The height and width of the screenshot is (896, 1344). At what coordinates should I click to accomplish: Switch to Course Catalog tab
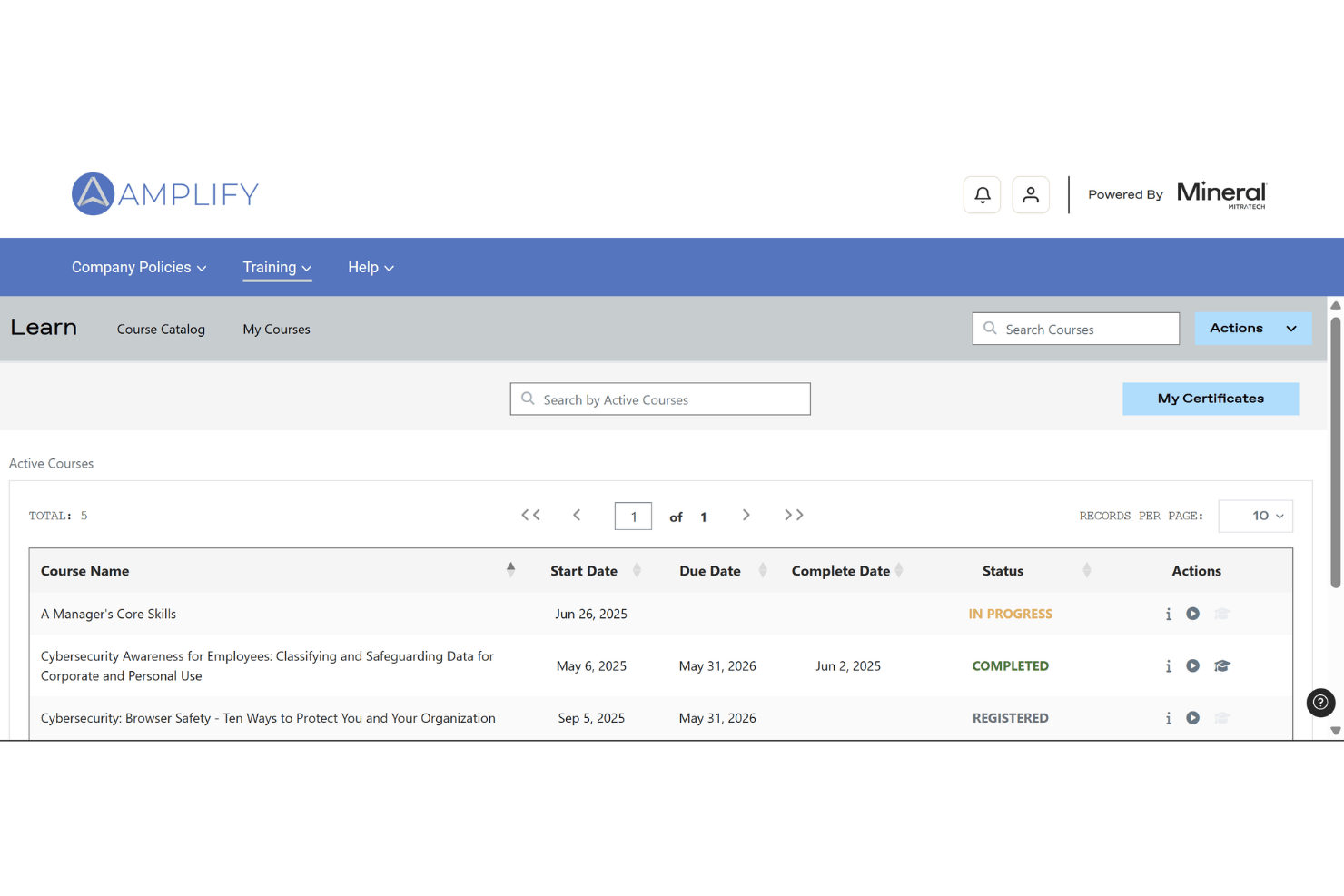[x=161, y=330]
